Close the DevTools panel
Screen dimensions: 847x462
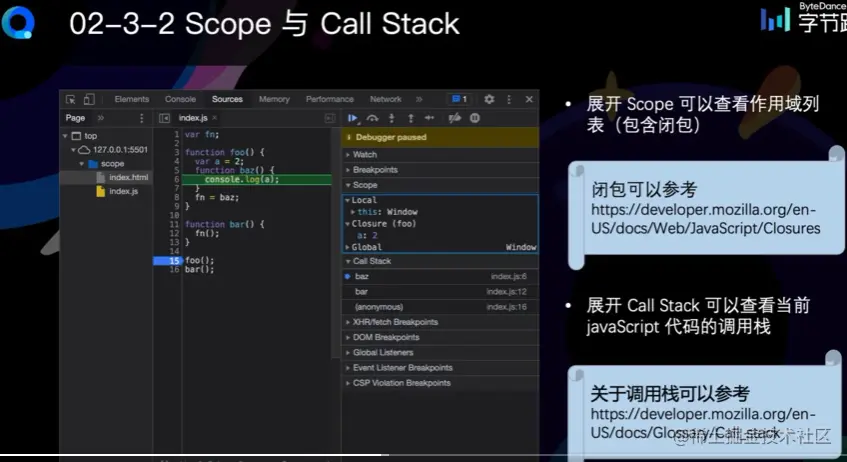[529, 99]
